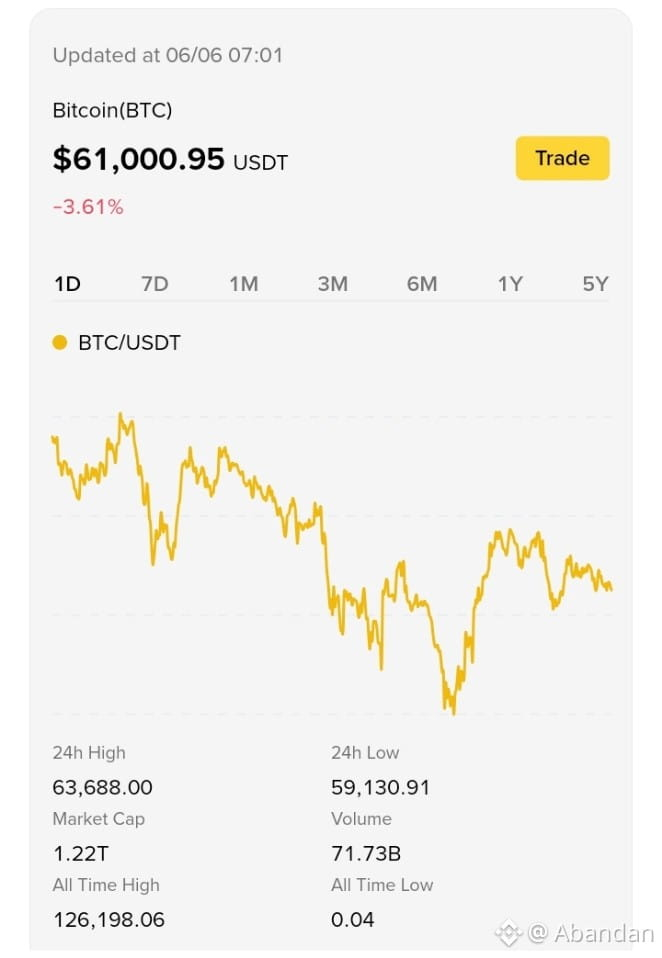This screenshot has width=662, height=958.
Task: Click the yellow Trade button
Action: coord(562,158)
